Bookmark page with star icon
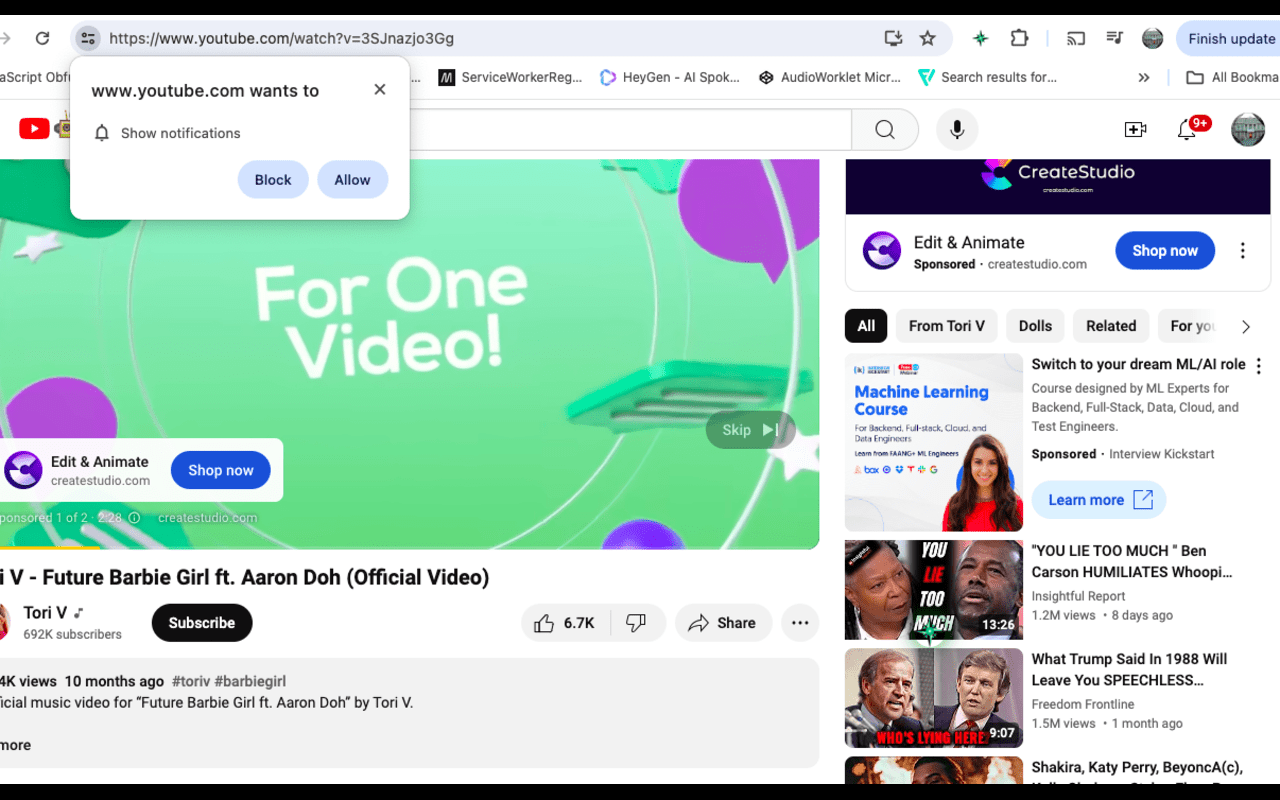 point(928,39)
